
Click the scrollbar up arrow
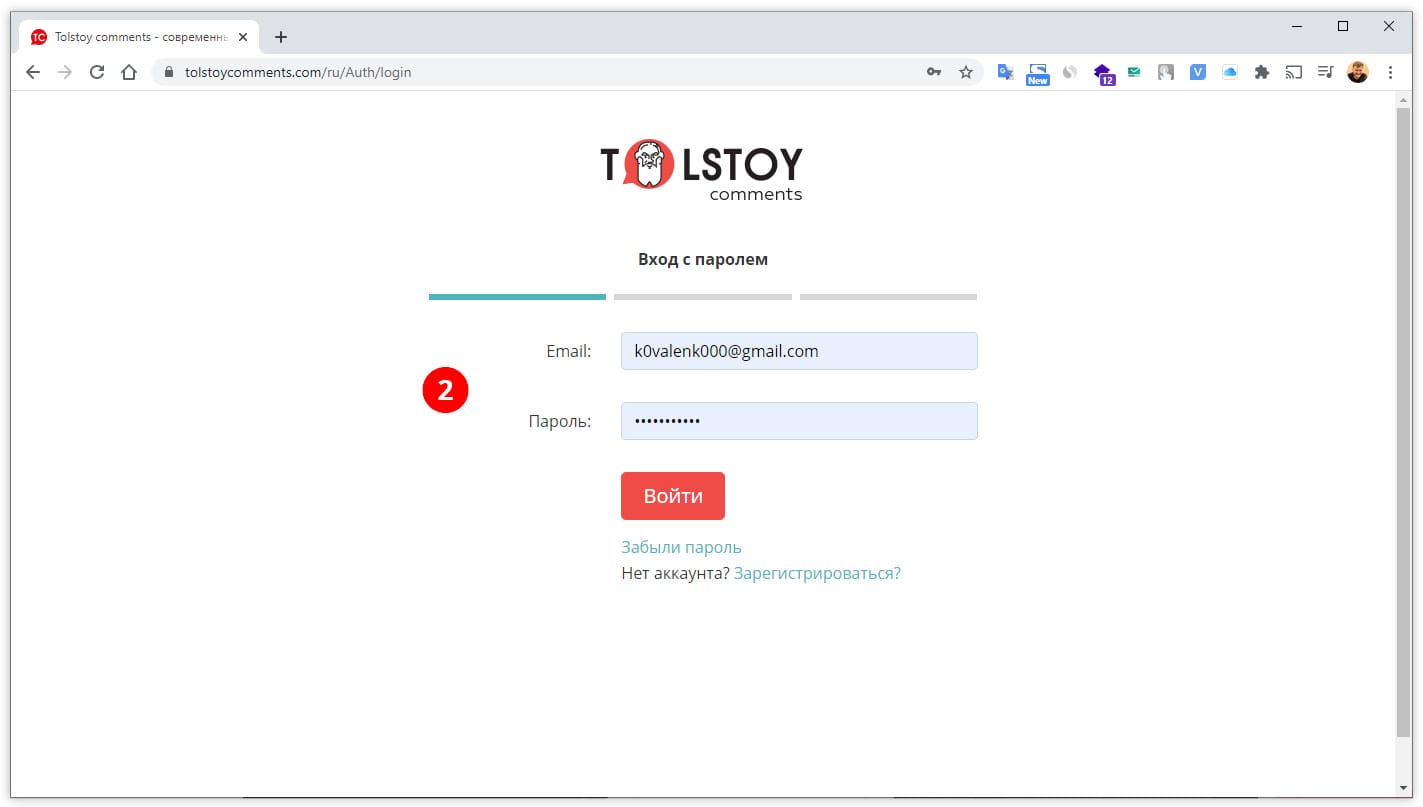click(x=1404, y=100)
